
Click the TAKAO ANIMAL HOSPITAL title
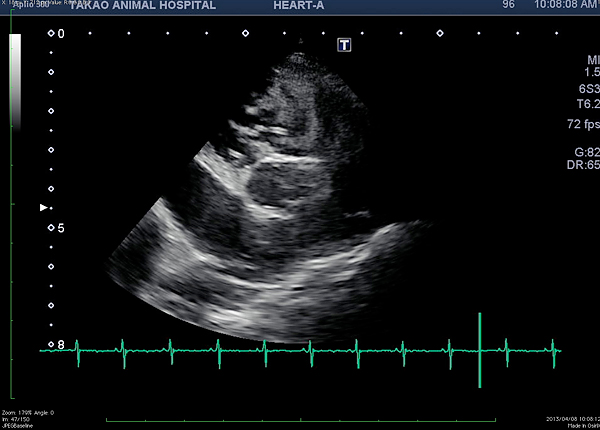click(142, 5)
